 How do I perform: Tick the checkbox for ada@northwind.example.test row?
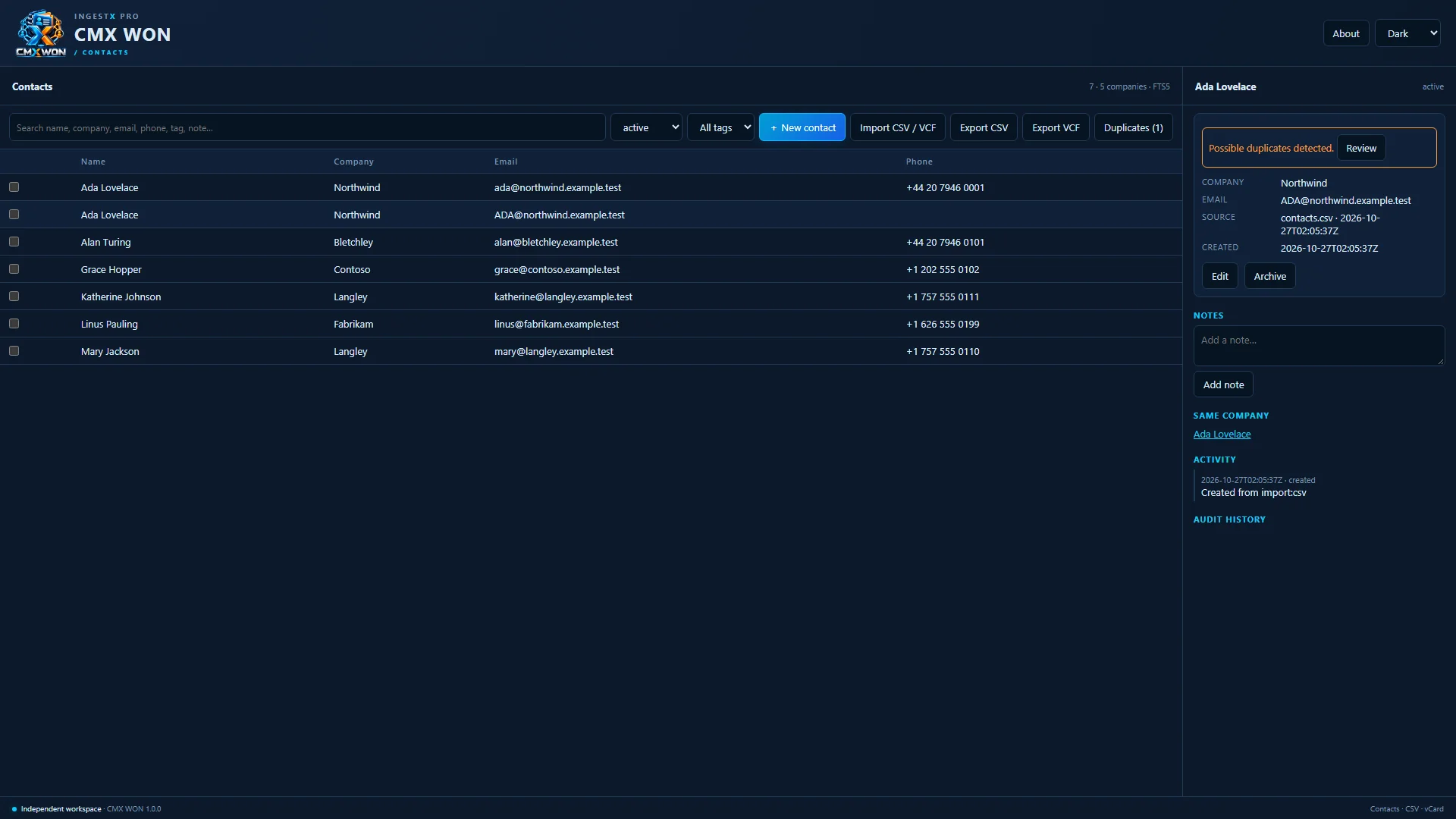[x=14, y=187]
